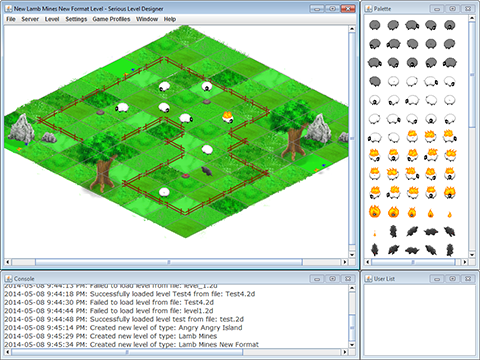Image resolution: width=480 pixels, height=360 pixels.
Task: Pick the largest fireball sprite in the Palette
Action: tap(375, 211)
